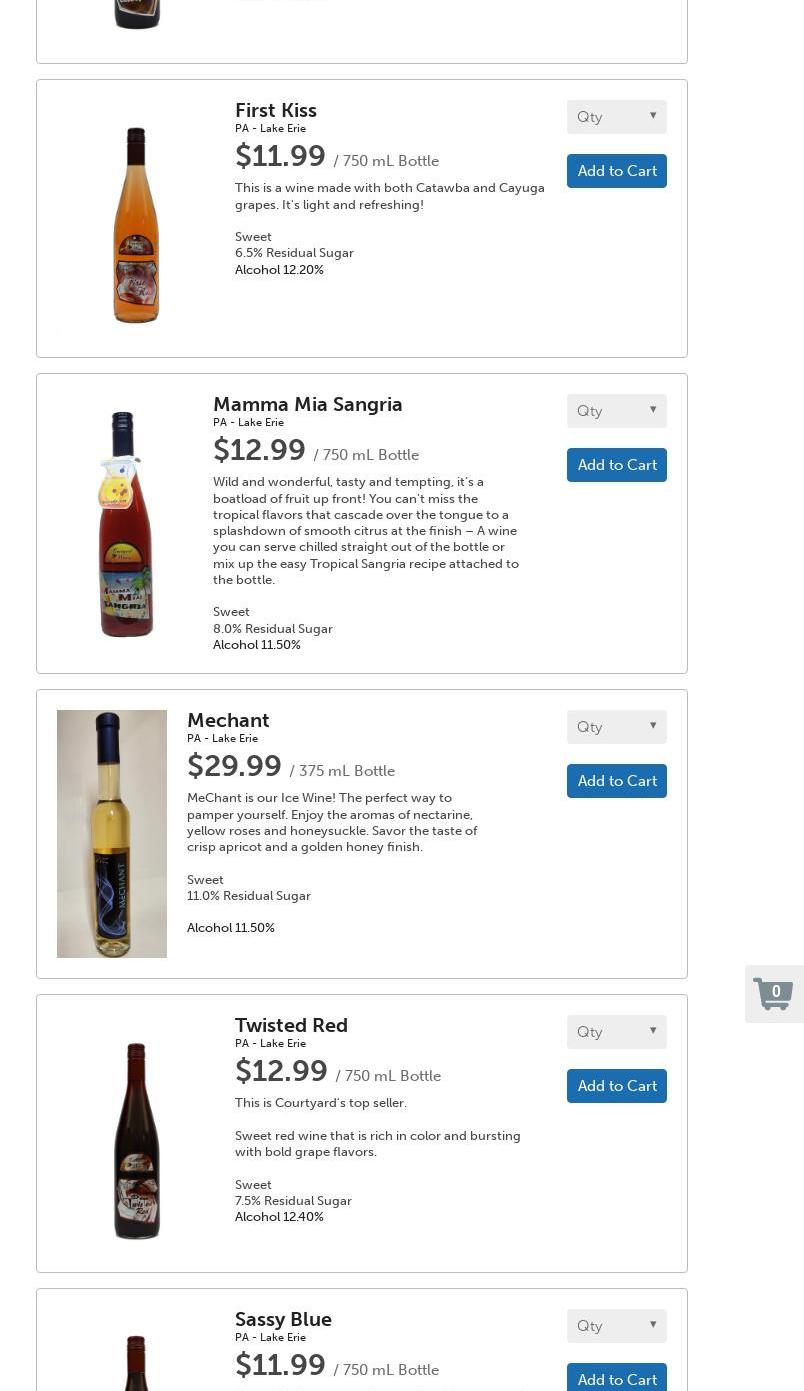
Task: Open Qty dropdown for Mamma Mia Sangria
Action: (x=616, y=411)
